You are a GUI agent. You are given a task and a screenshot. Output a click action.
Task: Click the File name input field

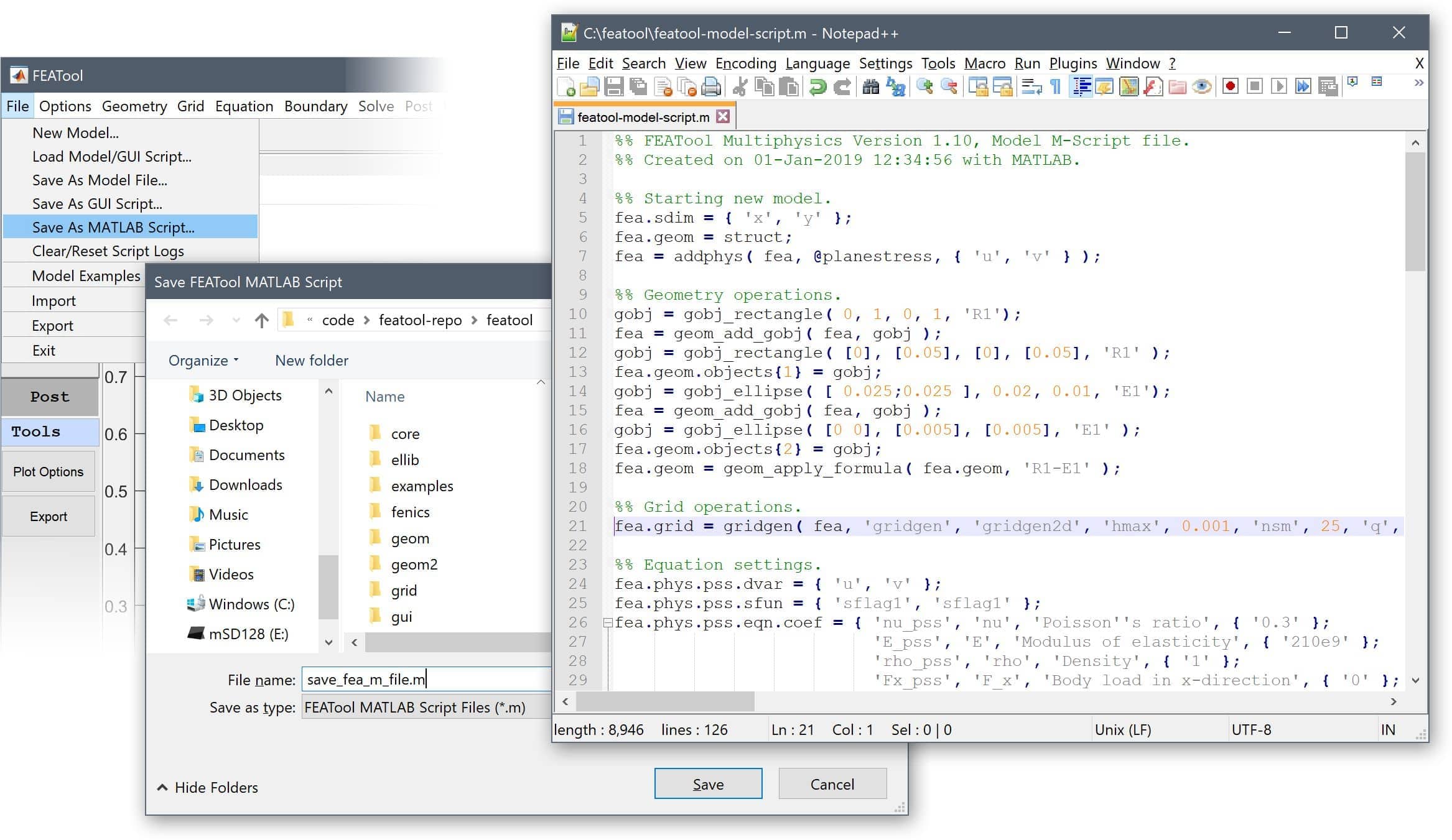pyautogui.click(x=427, y=680)
